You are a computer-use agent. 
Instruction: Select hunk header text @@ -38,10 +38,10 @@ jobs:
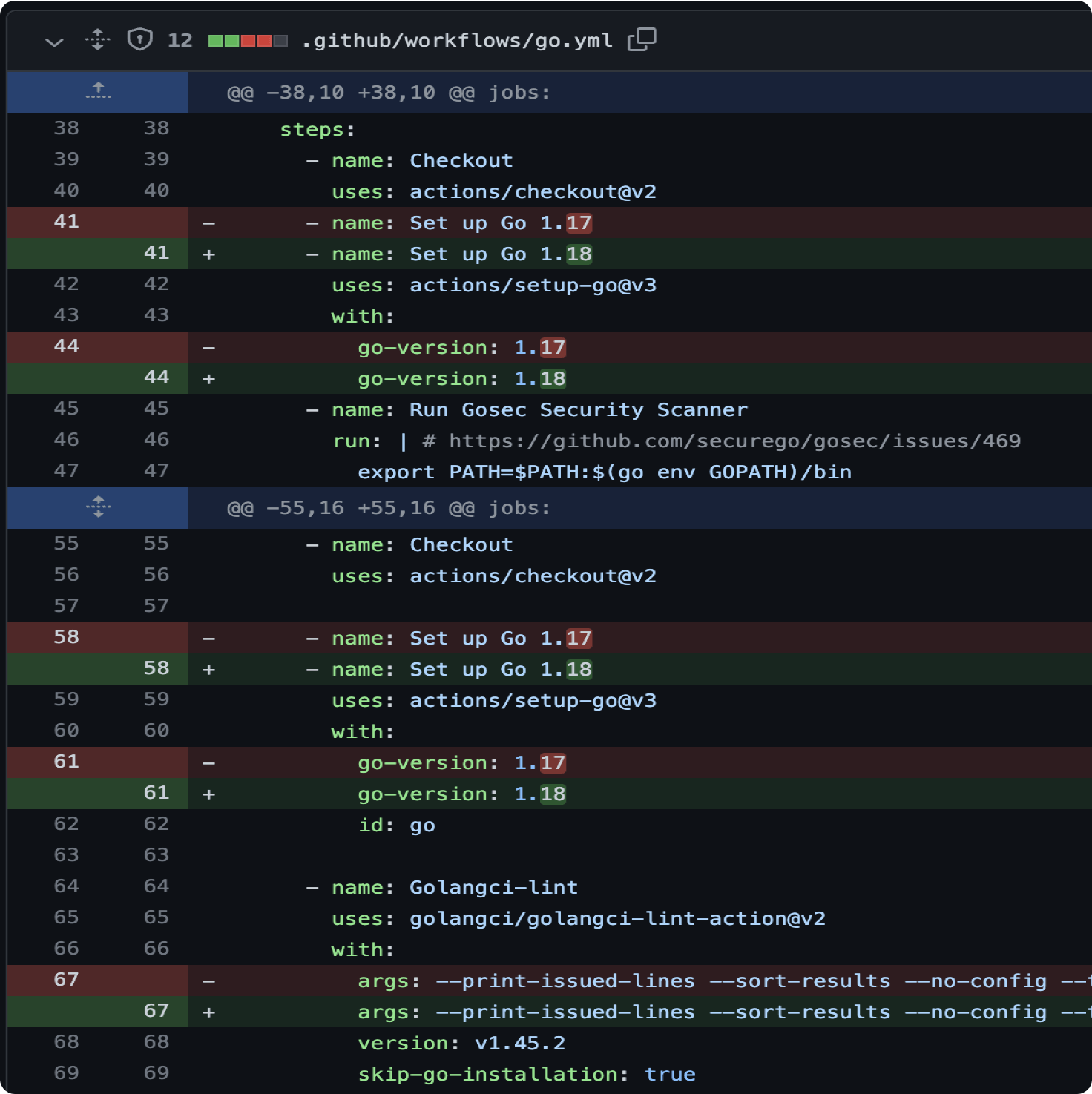coord(389,93)
